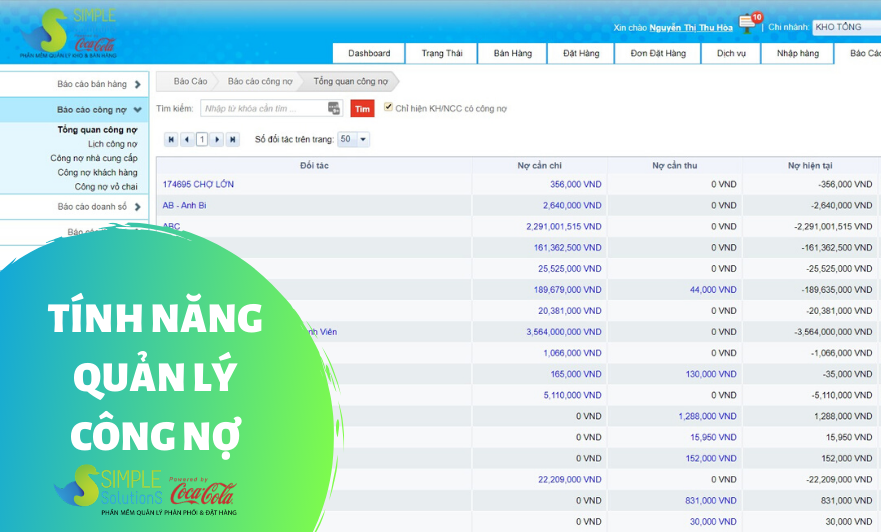This screenshot has width=881, height=532.
Task: Go to first page of partner list
Action: (x=171, y=139)
